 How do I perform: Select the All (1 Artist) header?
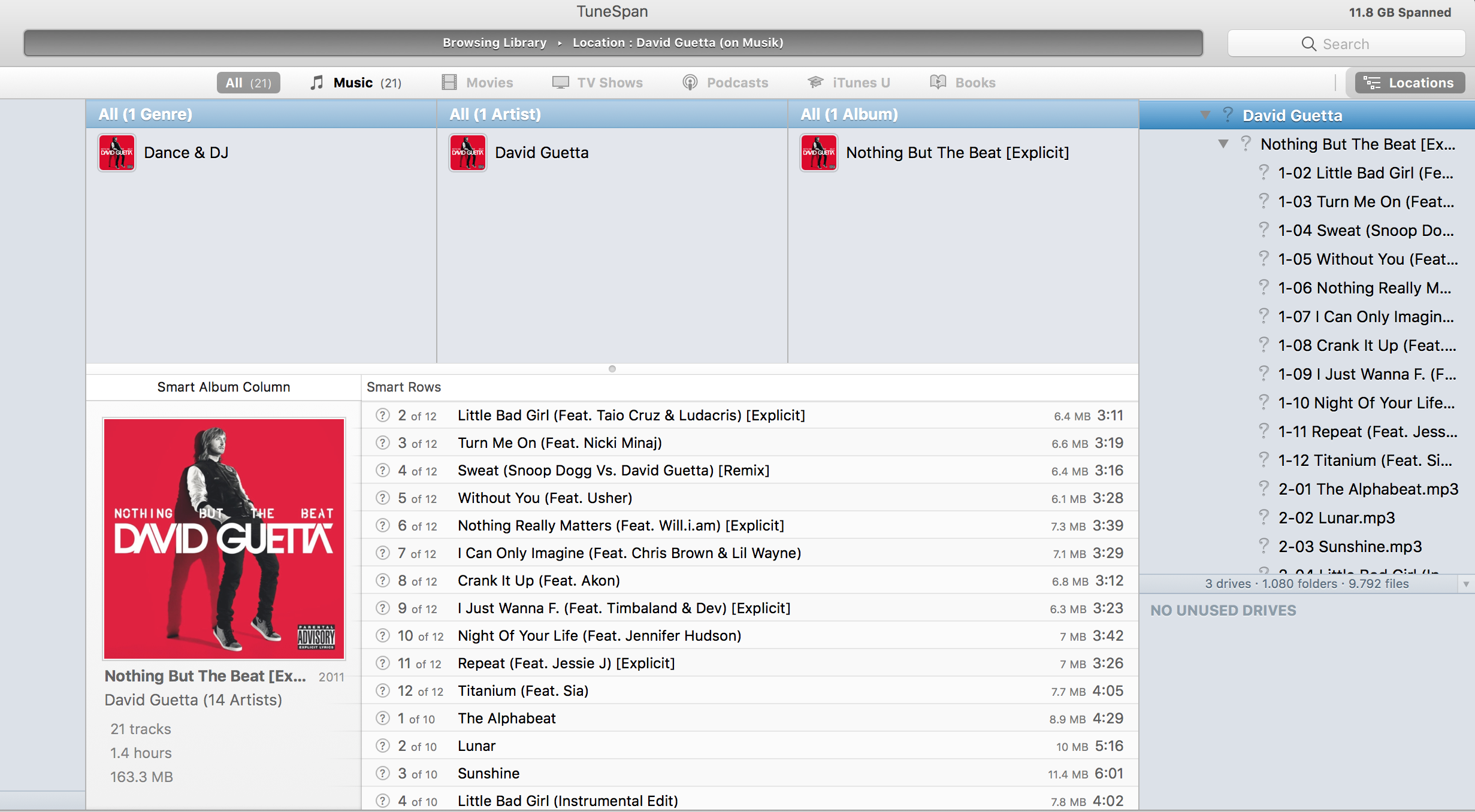(495, 114)
